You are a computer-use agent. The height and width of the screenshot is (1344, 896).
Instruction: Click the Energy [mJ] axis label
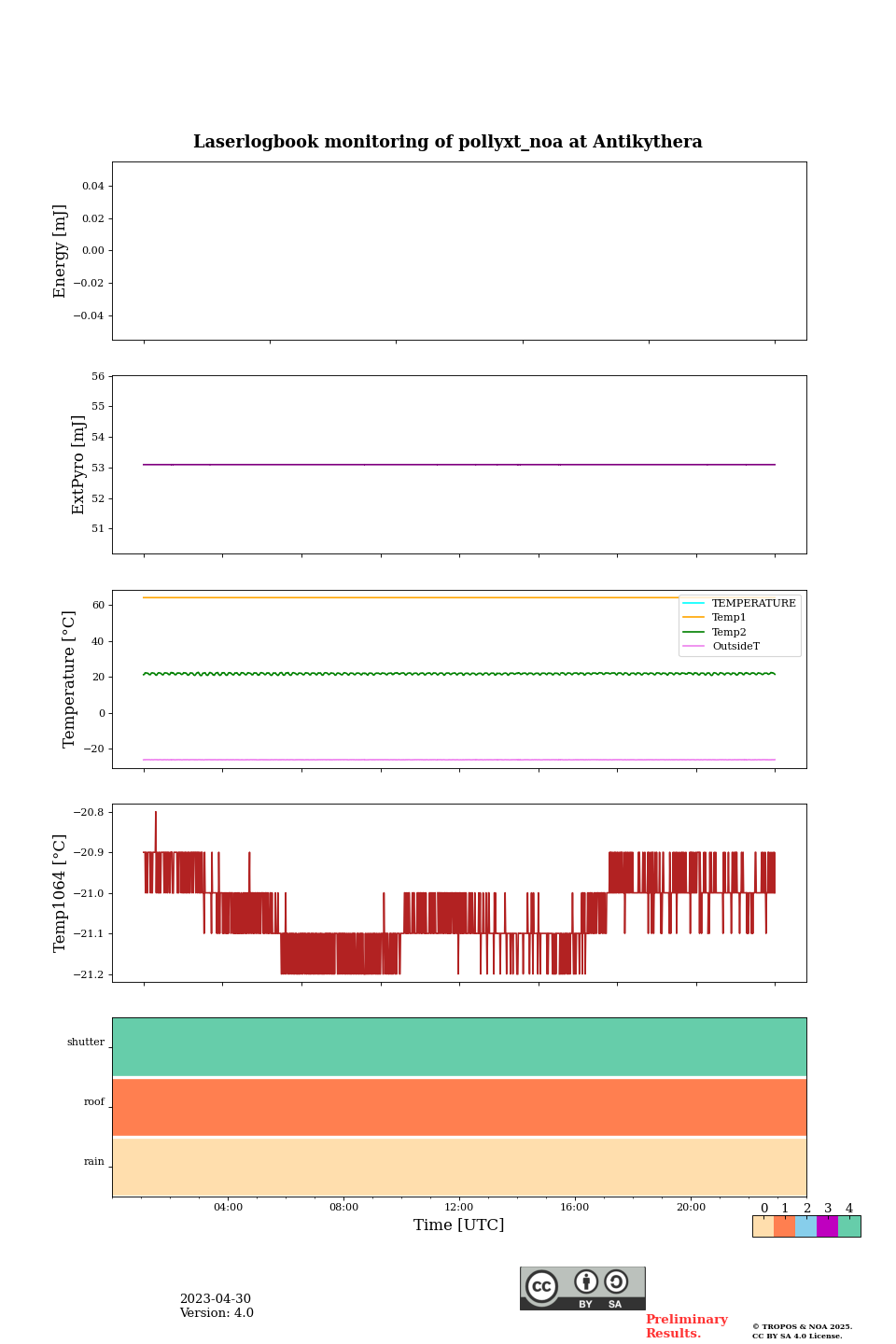[x=61, y=251]
